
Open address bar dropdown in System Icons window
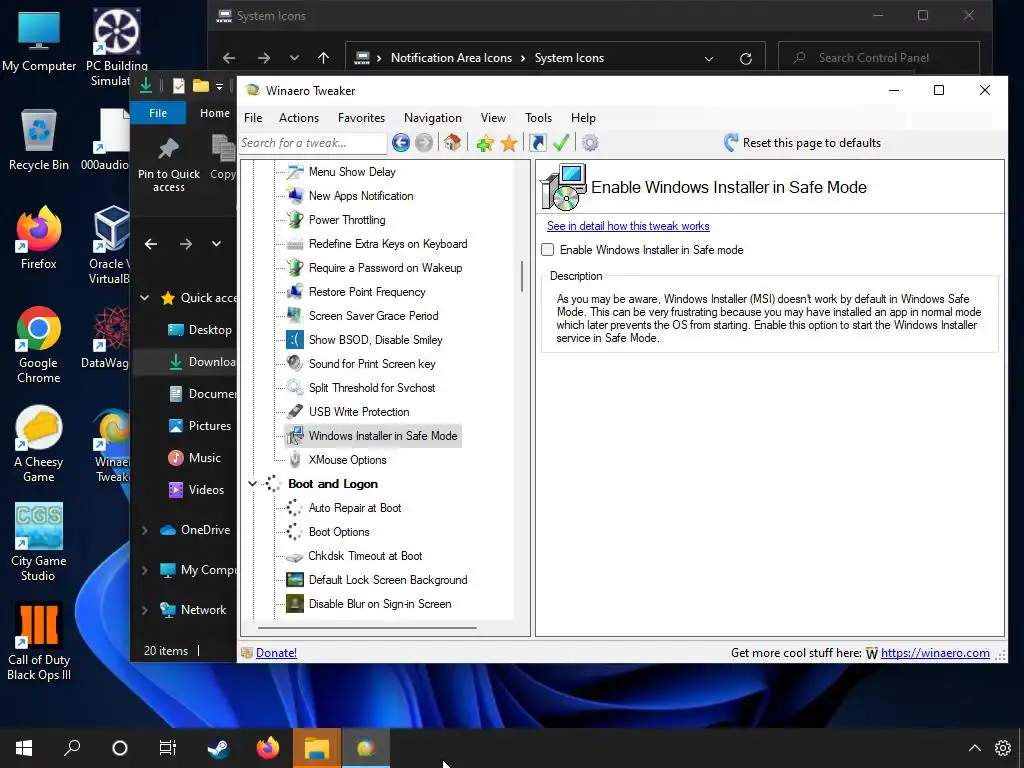click(x=709, y=58)
